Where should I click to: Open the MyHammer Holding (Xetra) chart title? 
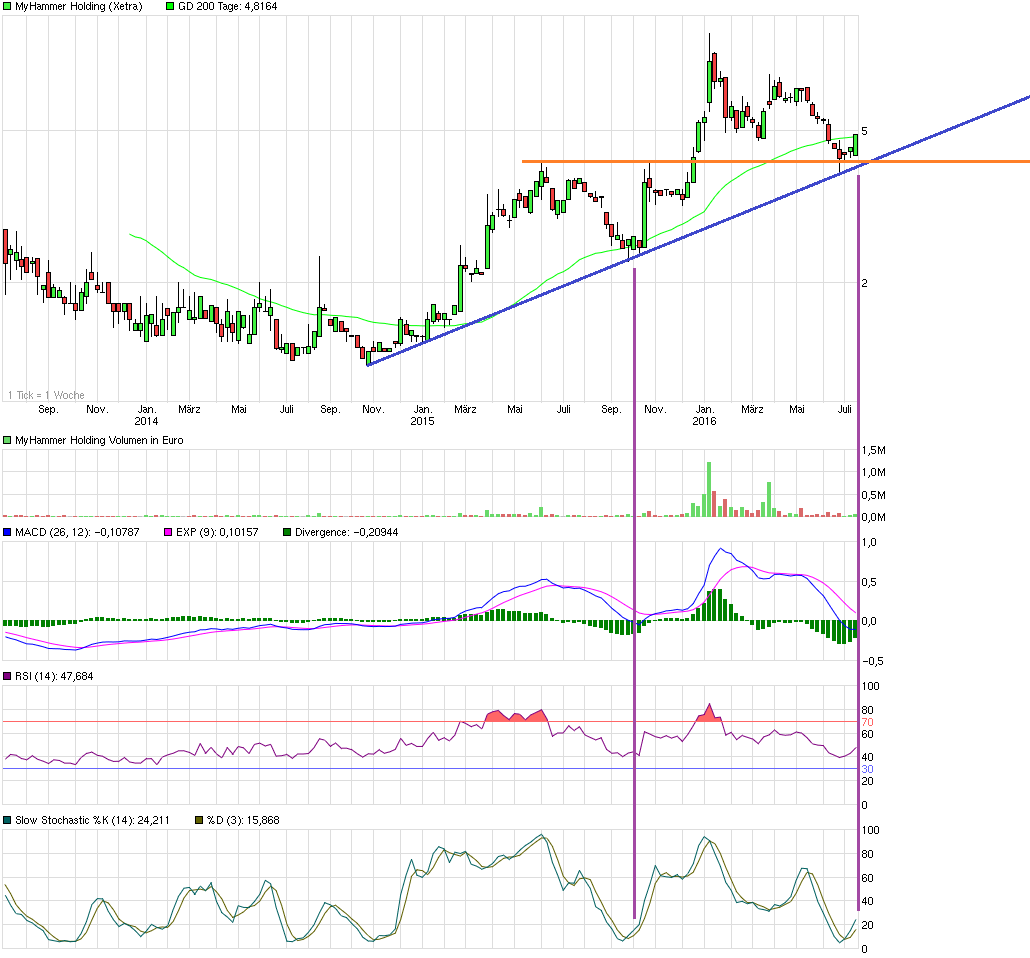coord(80,7)
